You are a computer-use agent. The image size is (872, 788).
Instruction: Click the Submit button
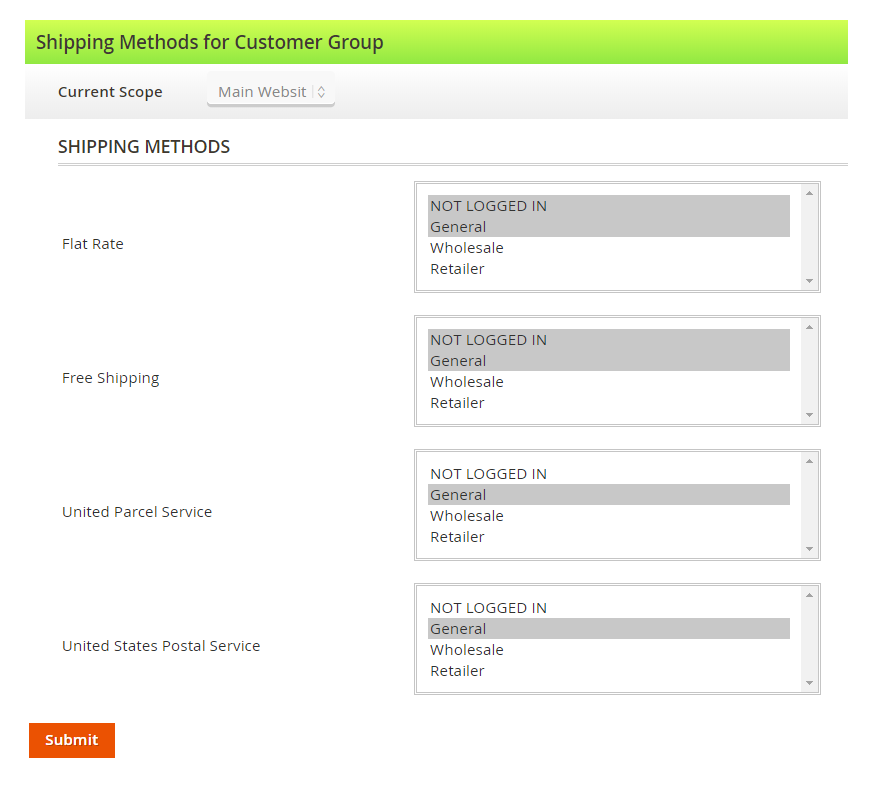(x=71, y=740)
